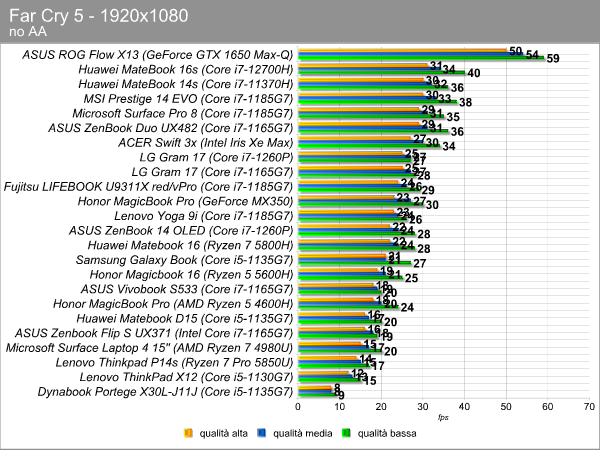Click the orange qualità alta legend swatch
This screenshot has width=600, height=450.
click(188, 433)
